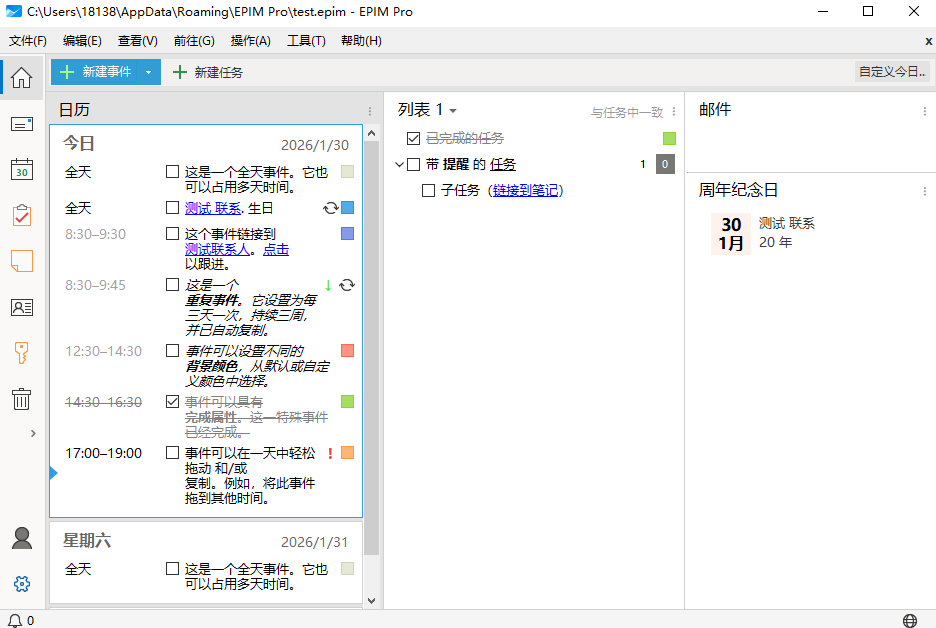This screenshot has width=936, height=628.
Task: Click the red color swatch on 12:30–14:30 event
Action: 347,350
